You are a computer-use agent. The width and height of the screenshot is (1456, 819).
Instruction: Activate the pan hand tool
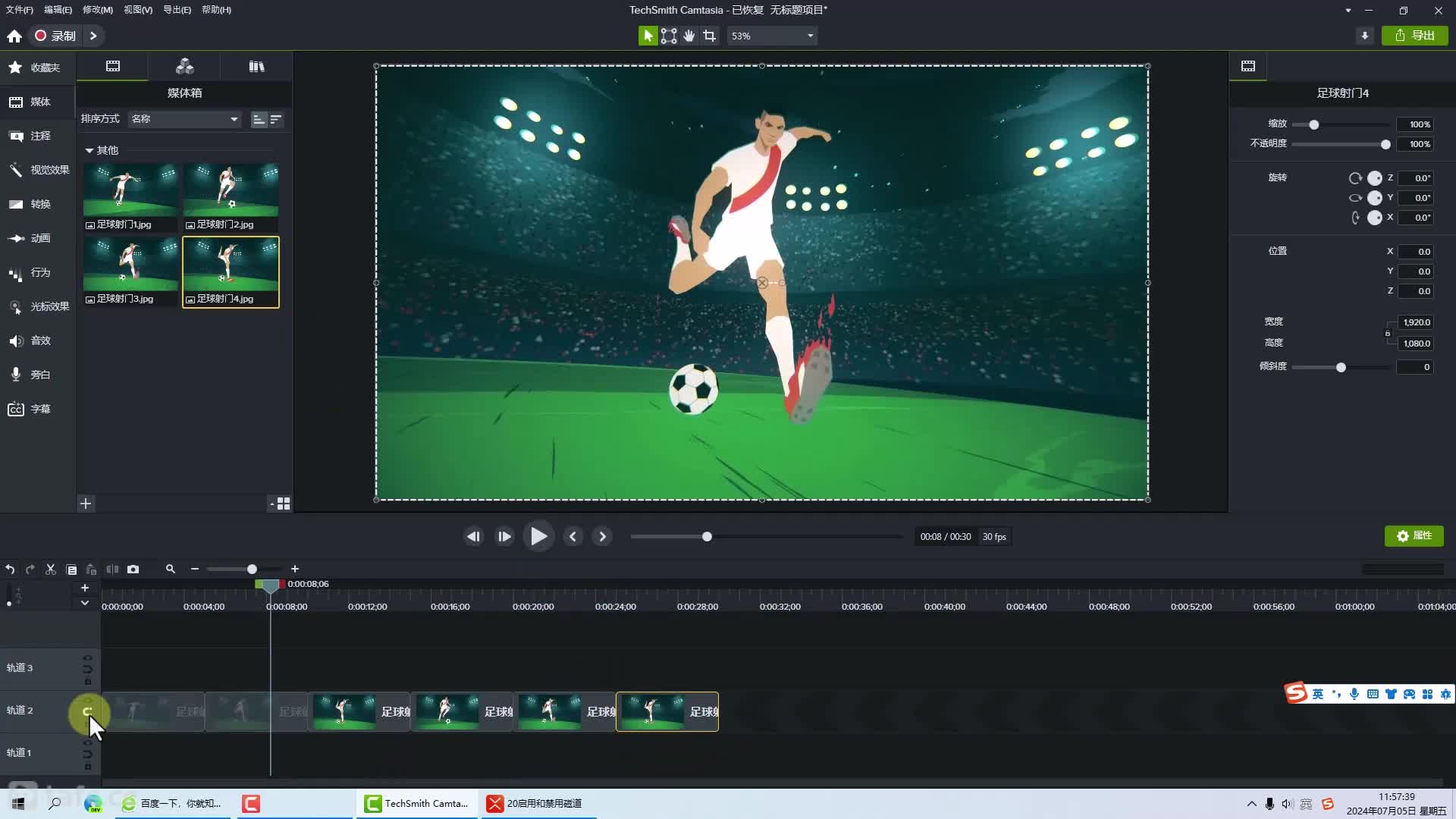point(689,36)
